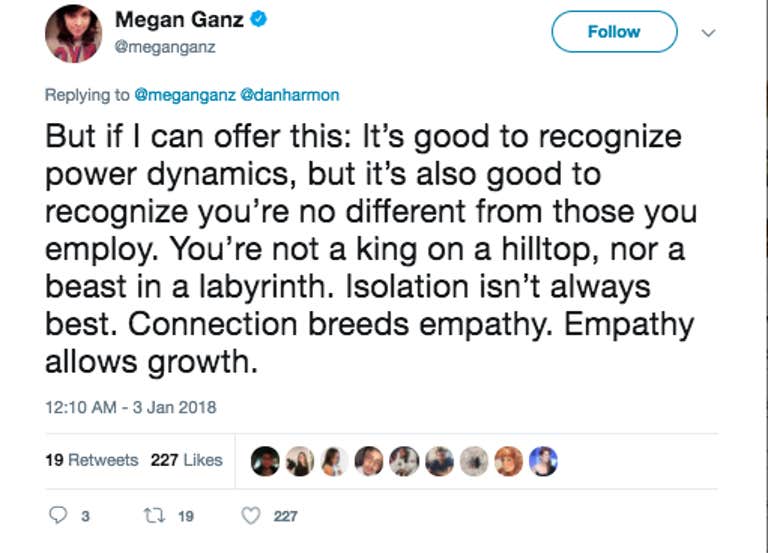Open the Megan Ganz display name

tap(179, 20)
